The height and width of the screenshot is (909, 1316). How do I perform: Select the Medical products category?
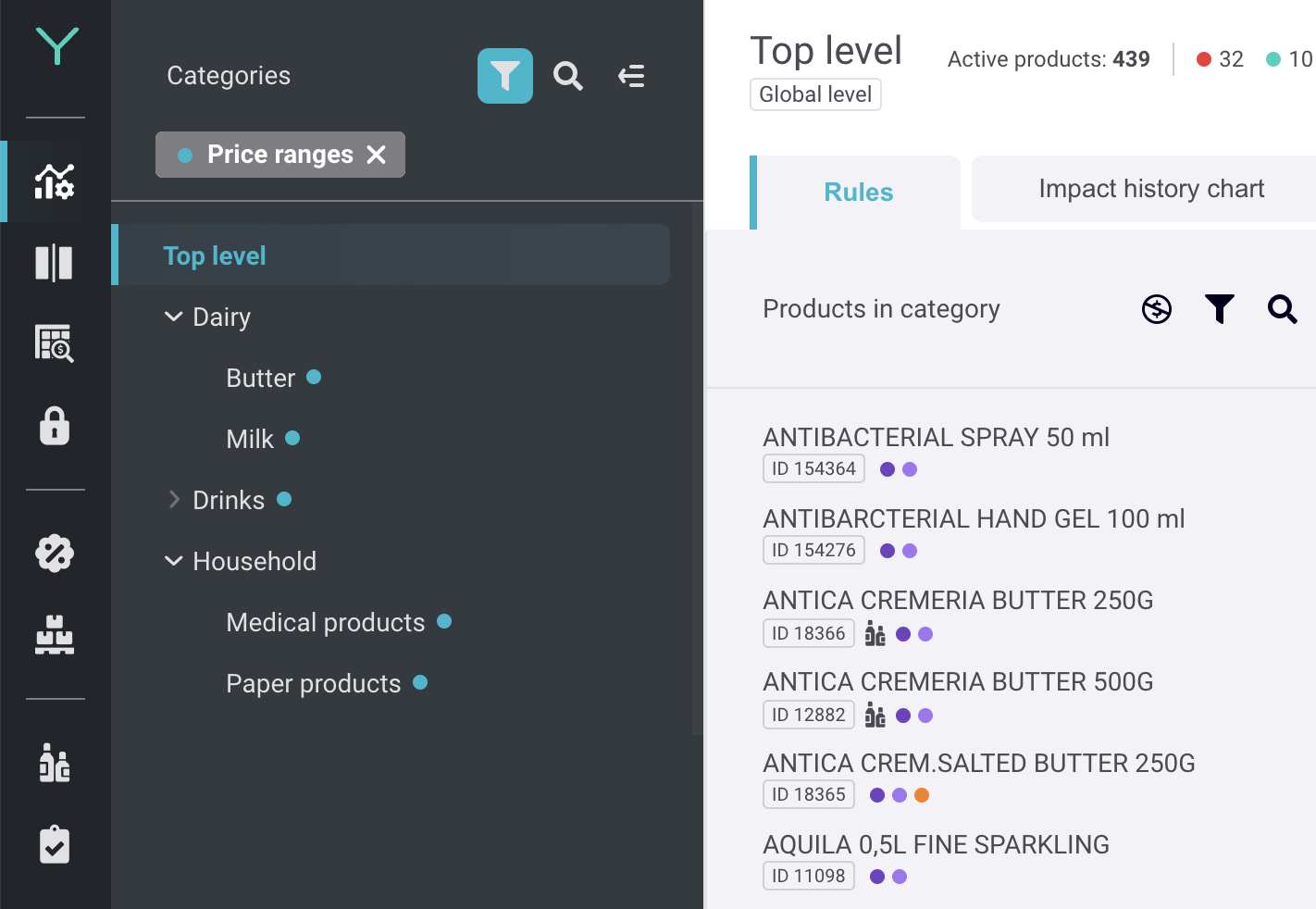click(325, 622)
